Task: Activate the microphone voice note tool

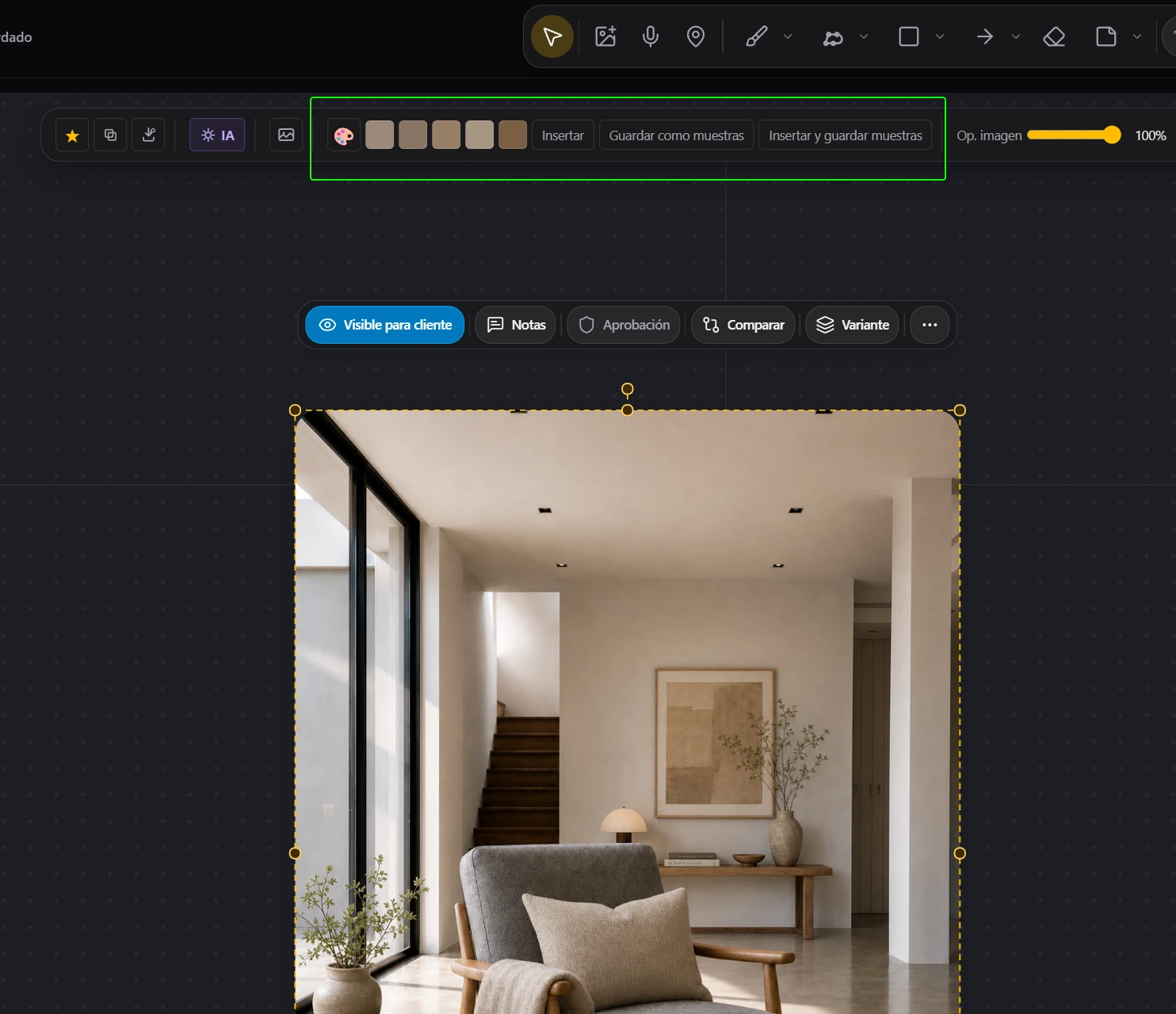Action: pos(651,36)
